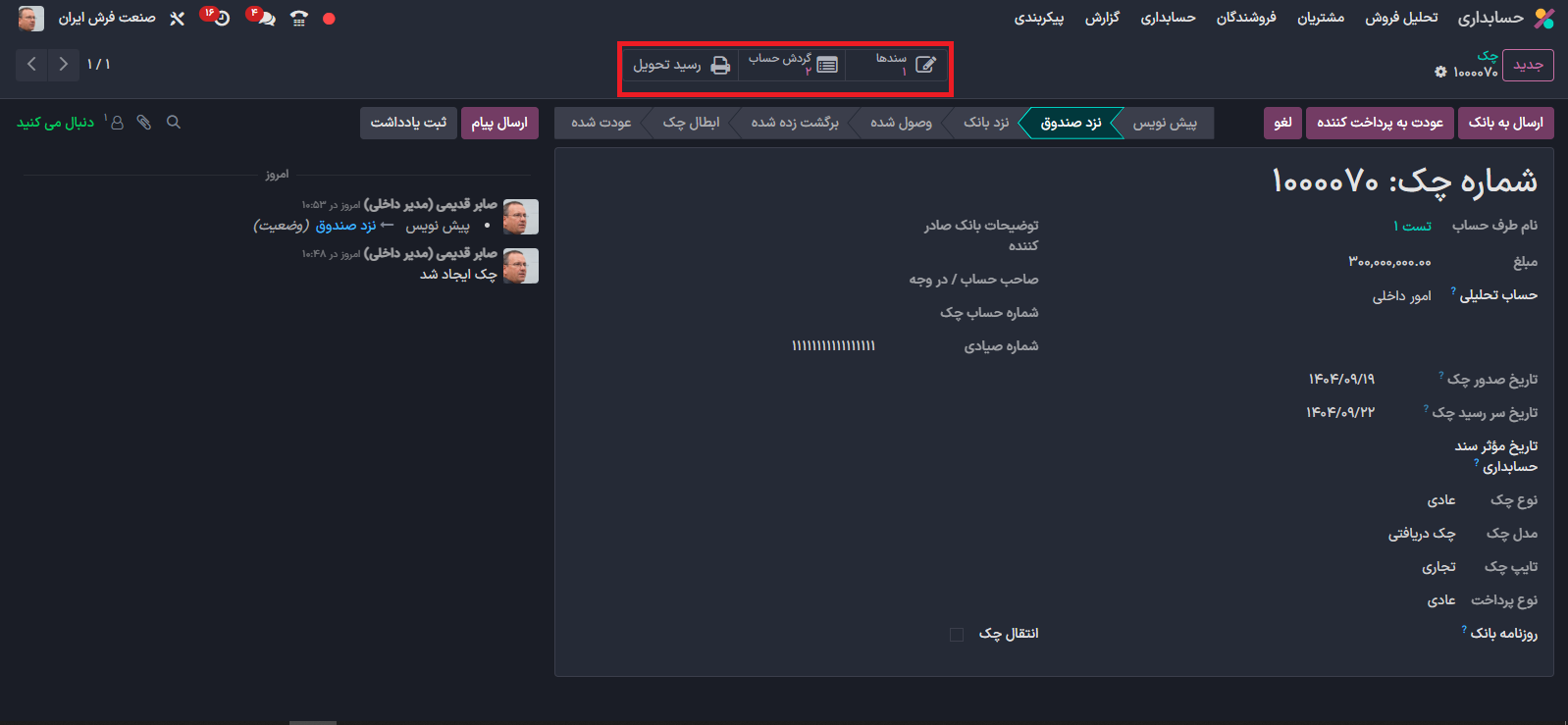Click the رسید تحویل print button
The image size is (1568, 725).
(681, 65)
